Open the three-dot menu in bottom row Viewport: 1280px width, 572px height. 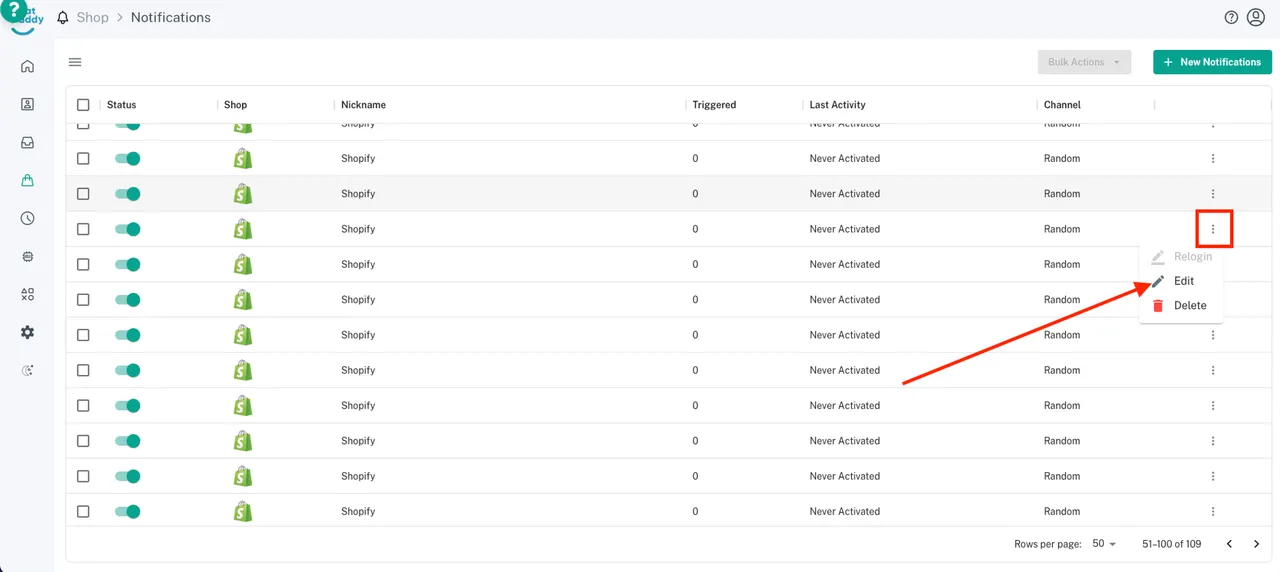[x=1213, y=511]
